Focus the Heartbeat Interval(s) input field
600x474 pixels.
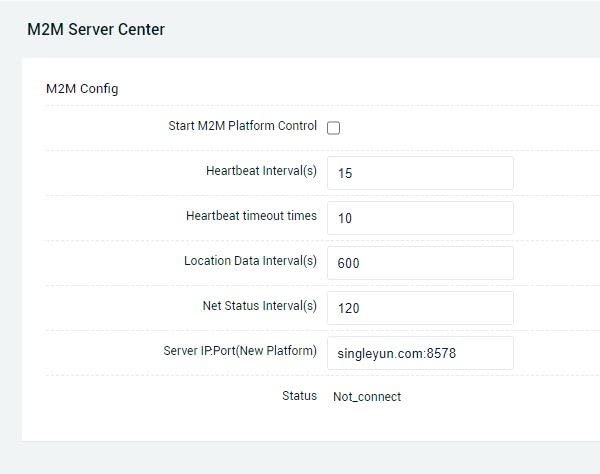click(420, 173)
